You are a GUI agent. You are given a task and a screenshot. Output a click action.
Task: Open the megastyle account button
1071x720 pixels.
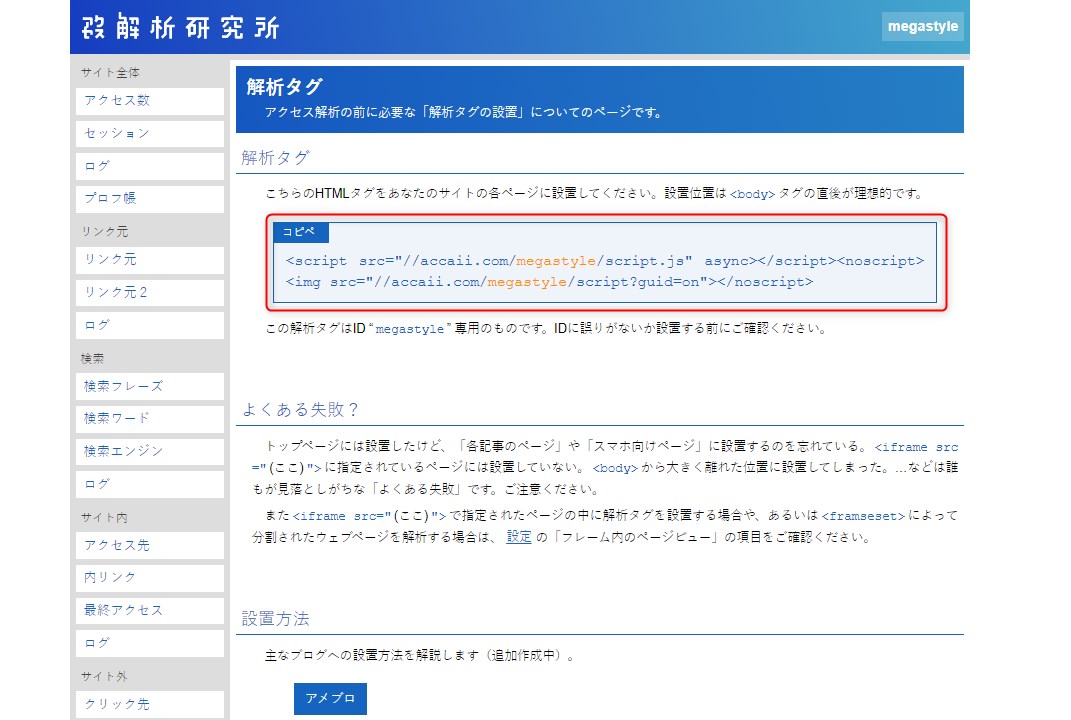[922, 27]
